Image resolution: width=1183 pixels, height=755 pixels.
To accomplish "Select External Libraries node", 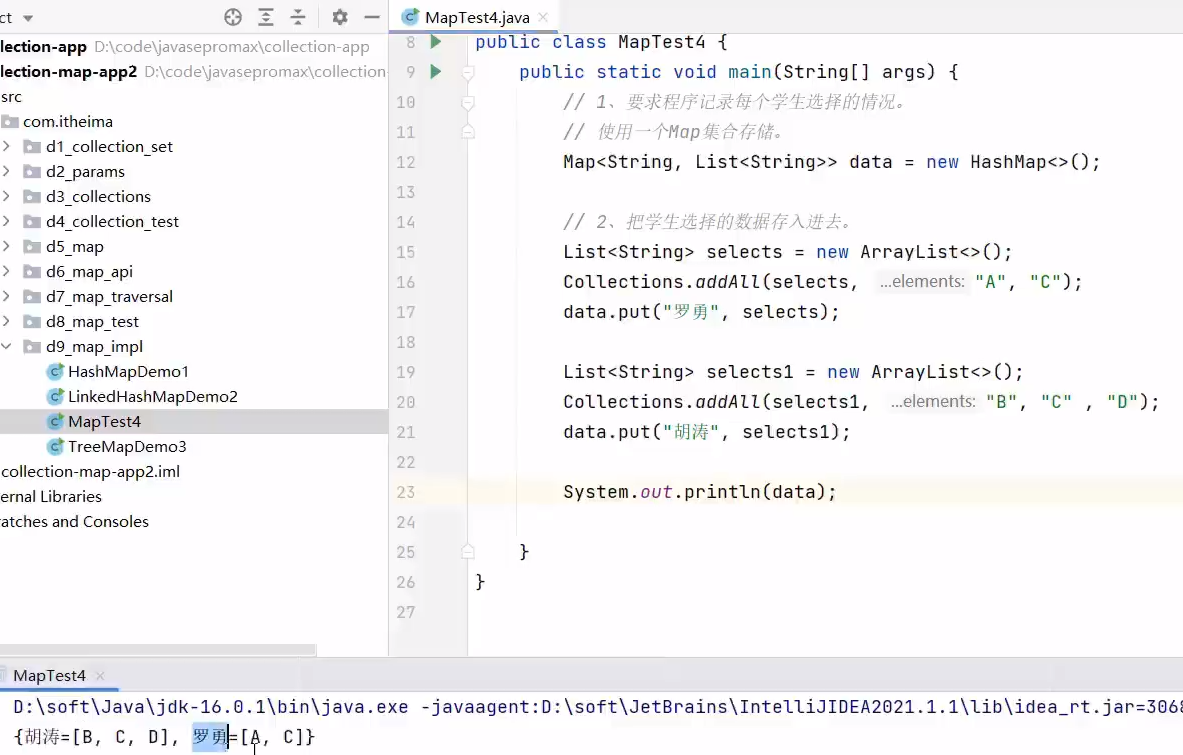I will 51,496.
